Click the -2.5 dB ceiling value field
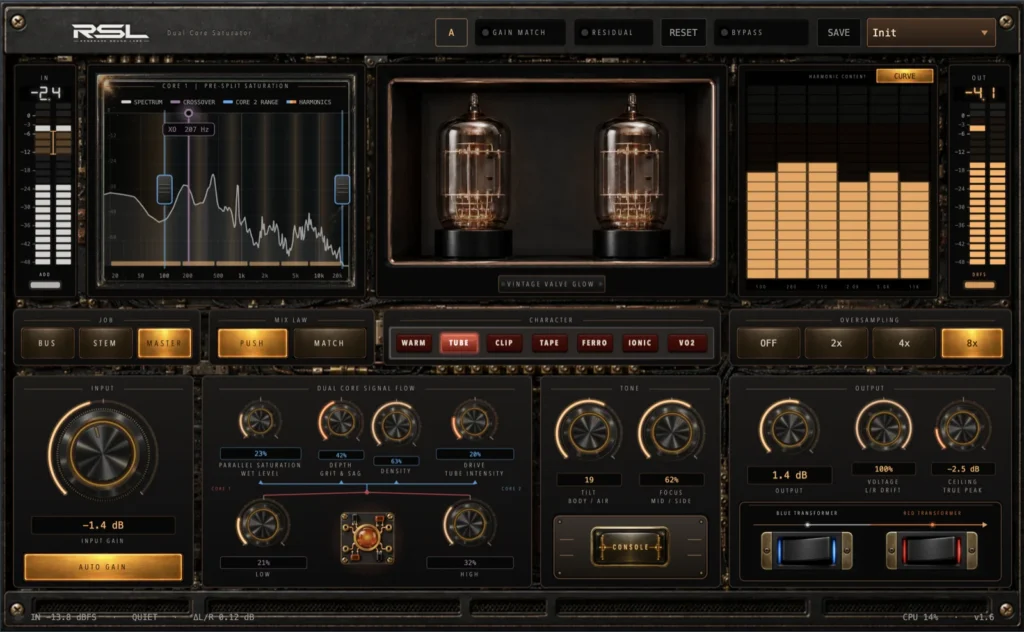The height and width of the screenshot is (632, 1024). click(x=963, y=469)
